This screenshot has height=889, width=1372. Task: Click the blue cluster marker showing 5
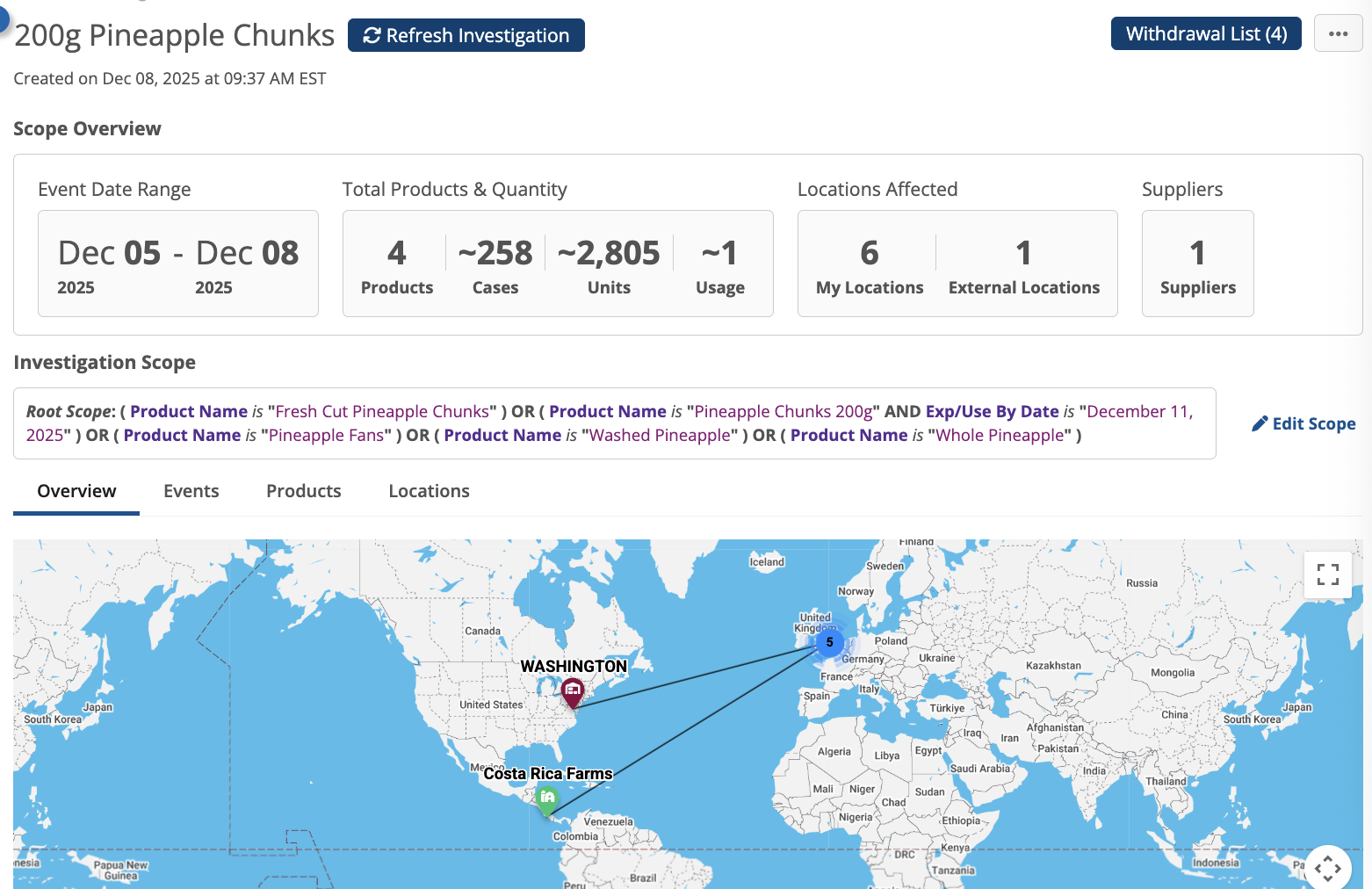[829, 642]
